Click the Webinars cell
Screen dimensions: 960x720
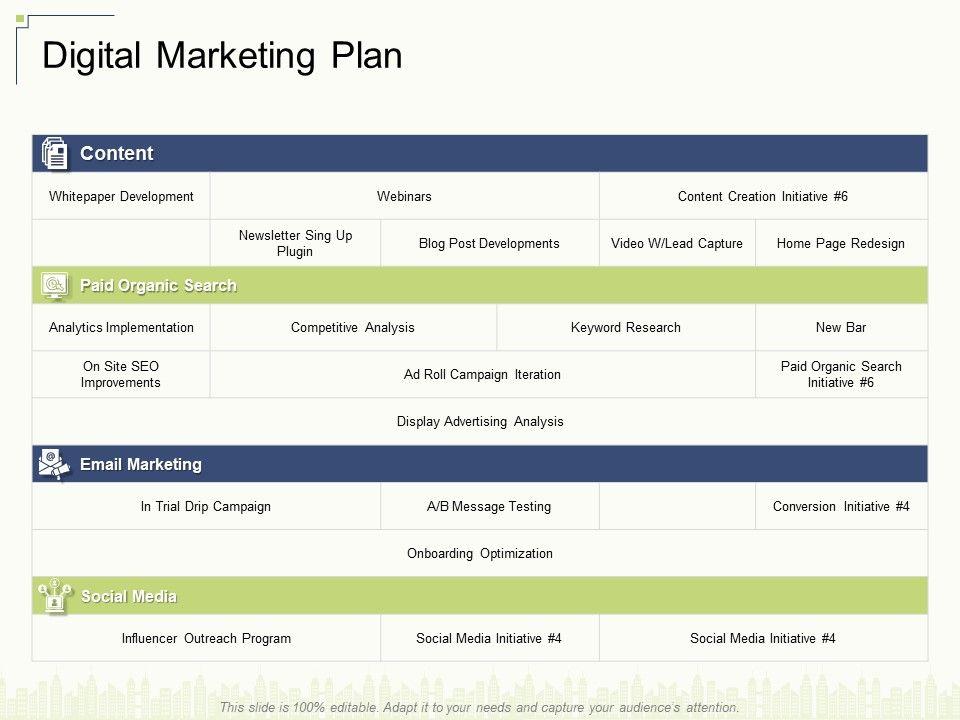tap(404, 197)
